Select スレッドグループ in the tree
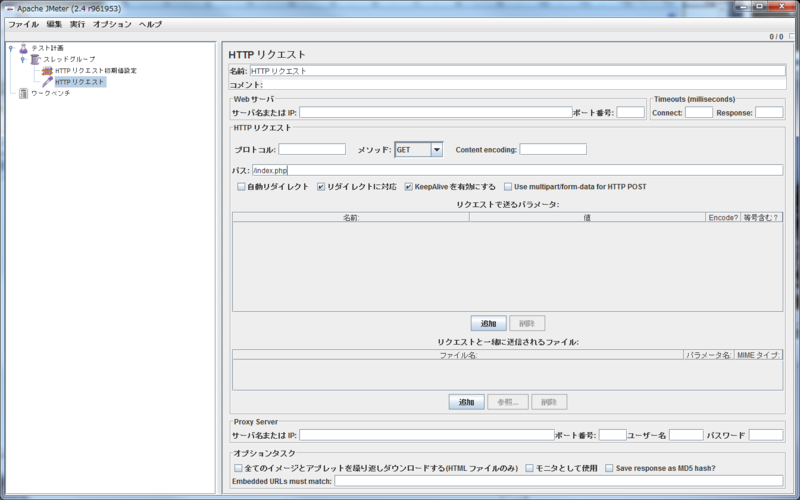This screenshot has height=500, width=800. [69, 60]
